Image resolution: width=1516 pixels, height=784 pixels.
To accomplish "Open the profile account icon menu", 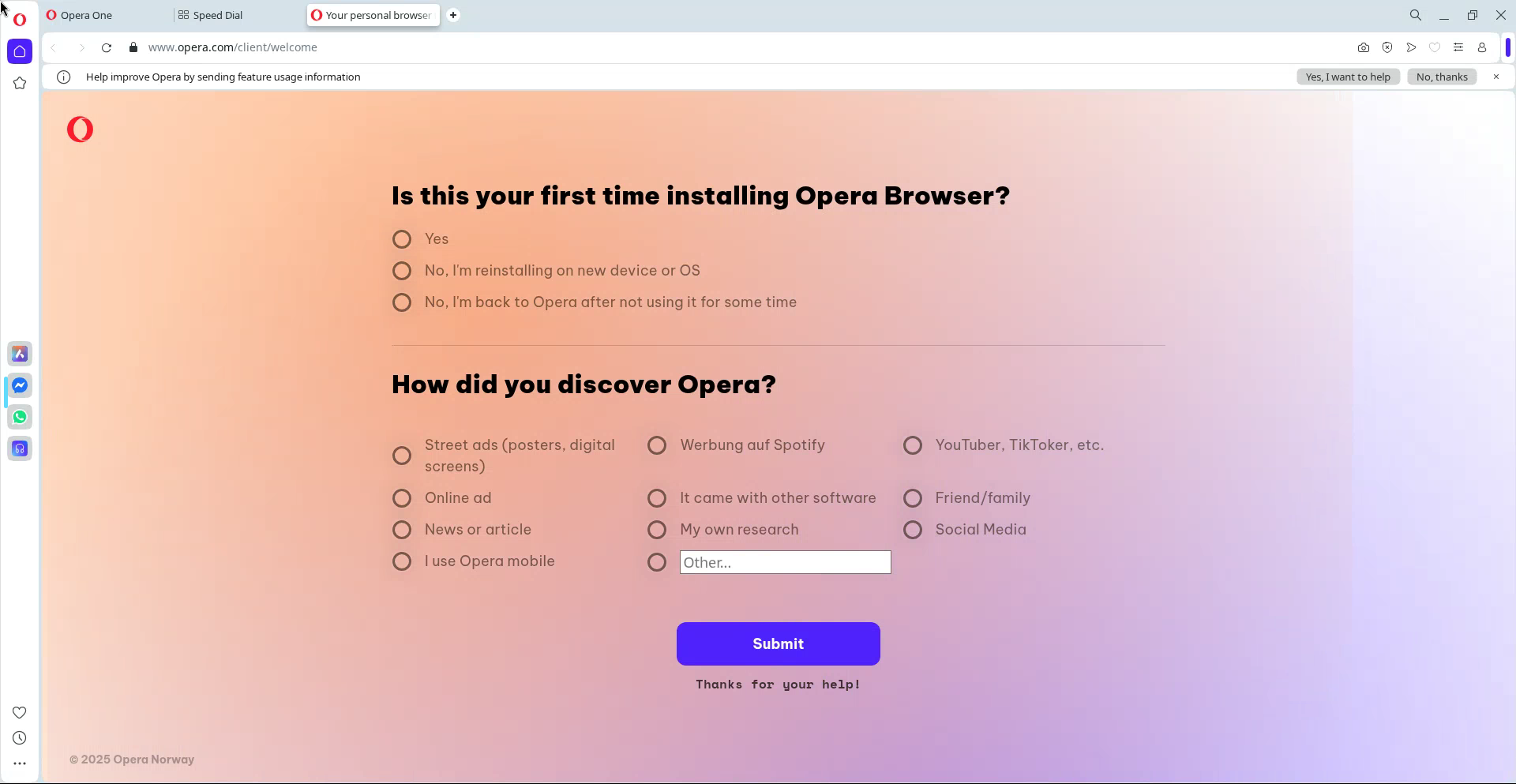I will pyautogui.click(x=1481, y=47).
